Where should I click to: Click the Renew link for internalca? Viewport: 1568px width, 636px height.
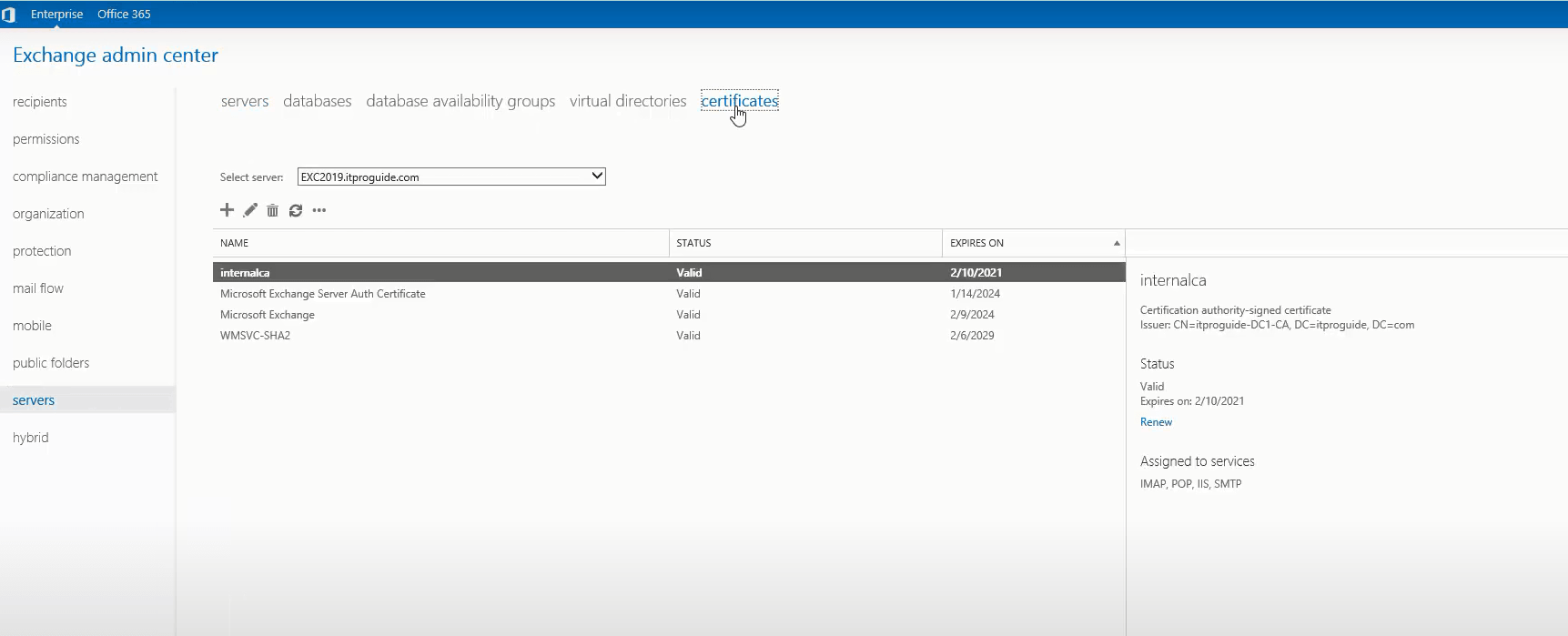1156,422
